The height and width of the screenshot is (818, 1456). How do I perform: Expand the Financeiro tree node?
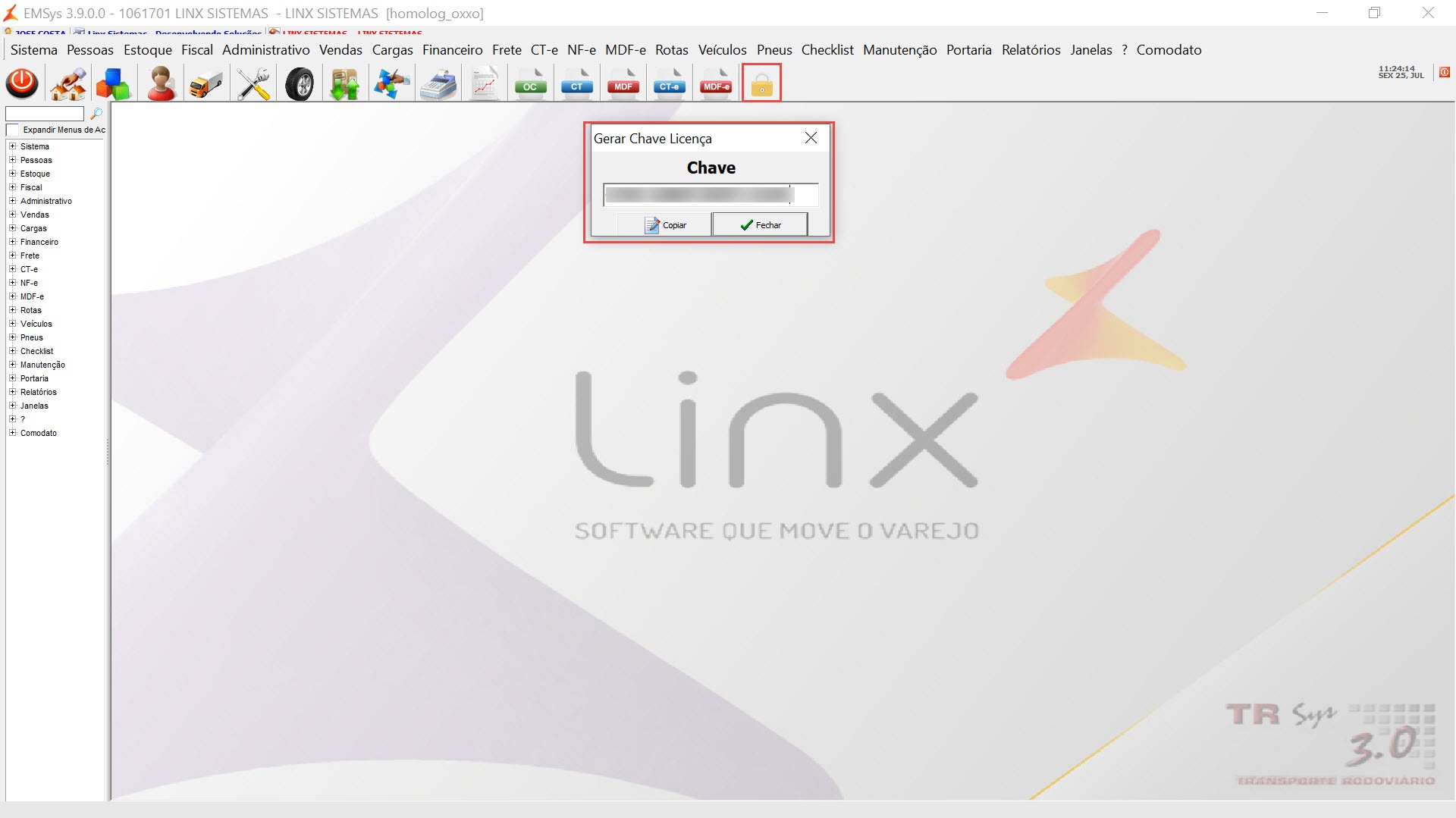click(12, 242)
